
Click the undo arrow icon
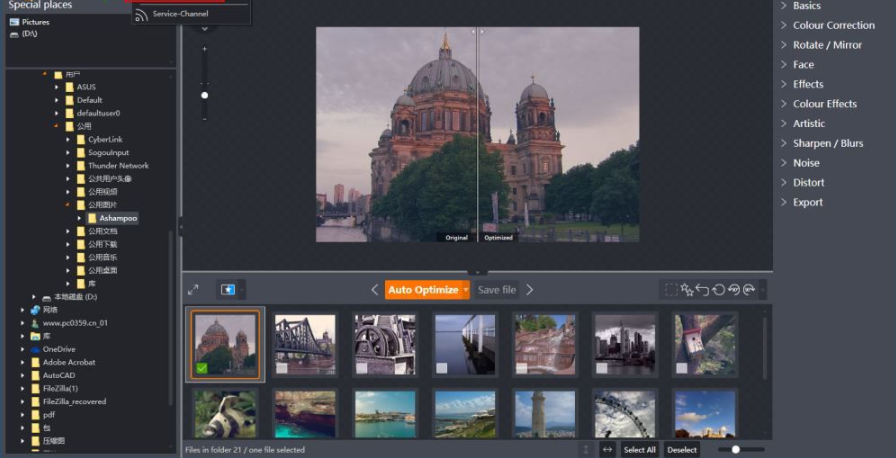(702, 290)
